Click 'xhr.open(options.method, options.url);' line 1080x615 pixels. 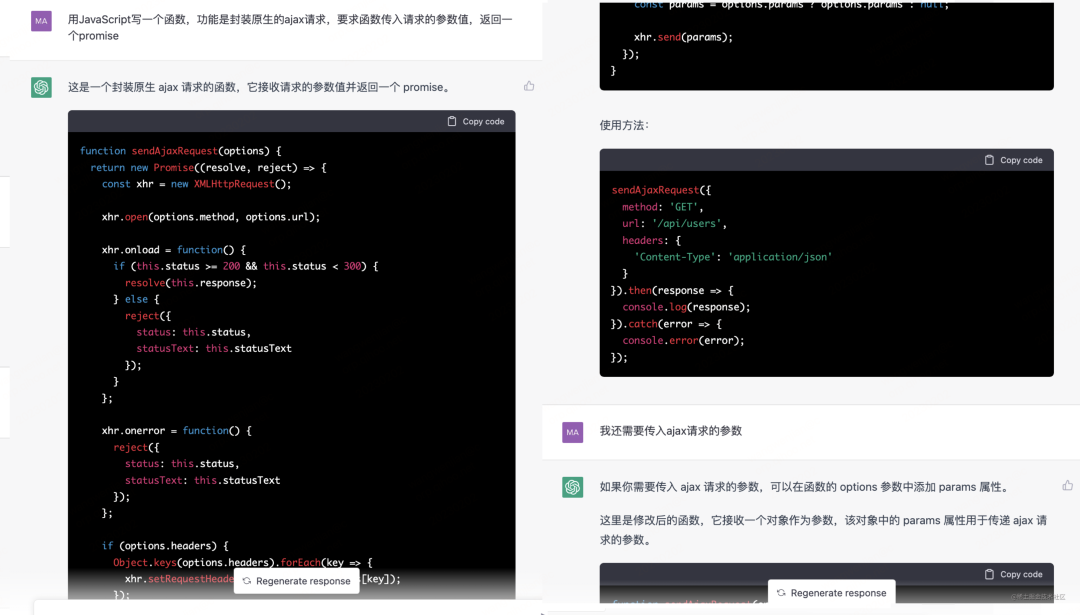[x=211, y=217]
